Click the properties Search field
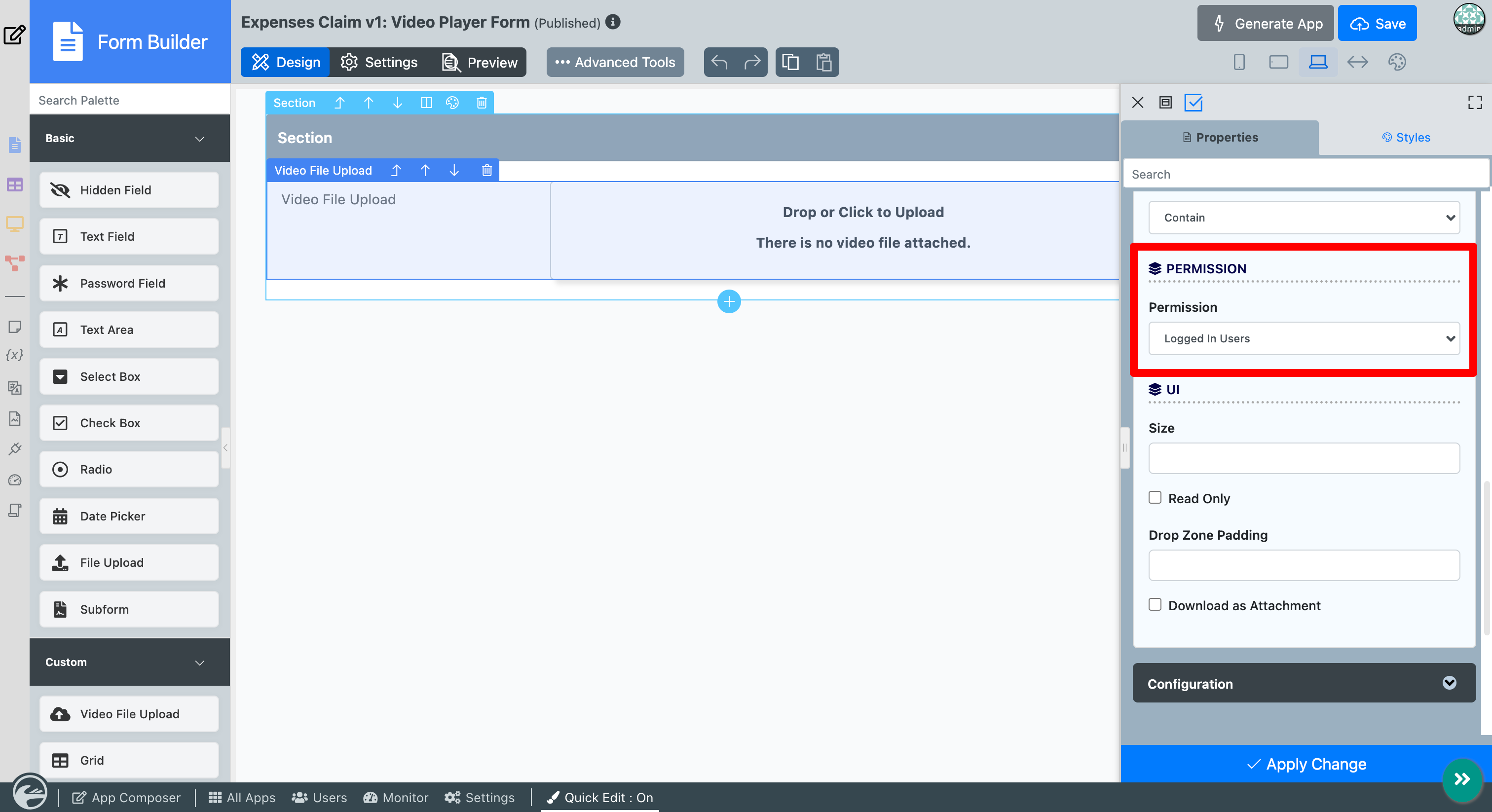Viewport: 1492px width, 812px height. (x=1305, y=174)
